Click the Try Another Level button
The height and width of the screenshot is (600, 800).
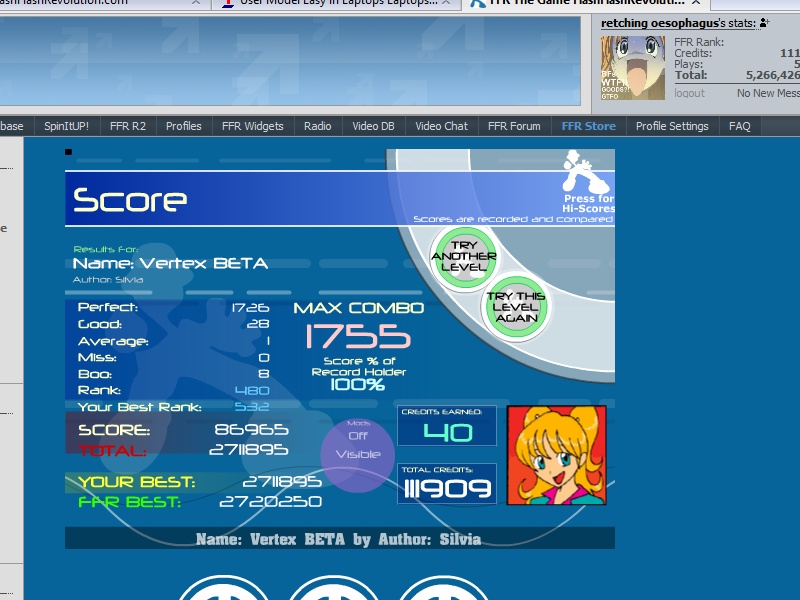tap(464, 257)
